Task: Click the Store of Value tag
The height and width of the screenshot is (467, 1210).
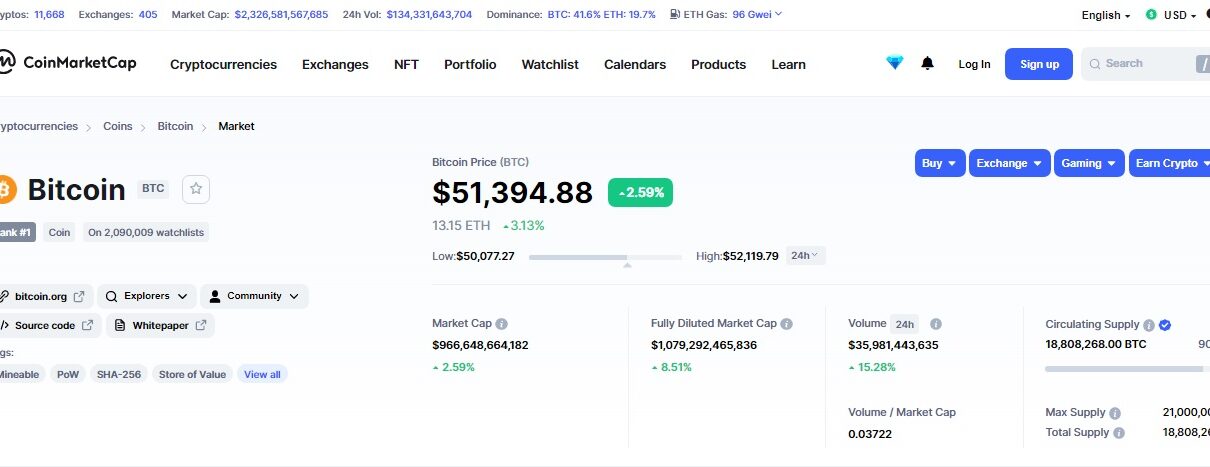Action: [x=192, y=374]
